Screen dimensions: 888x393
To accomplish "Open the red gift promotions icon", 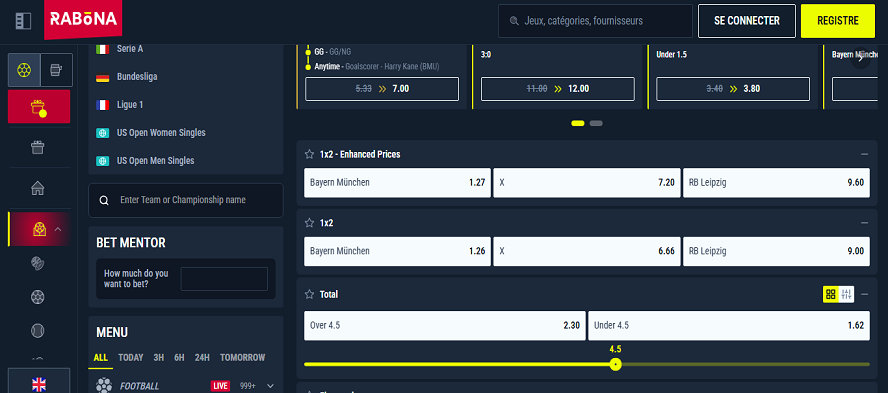I will [x=39, y=106].
